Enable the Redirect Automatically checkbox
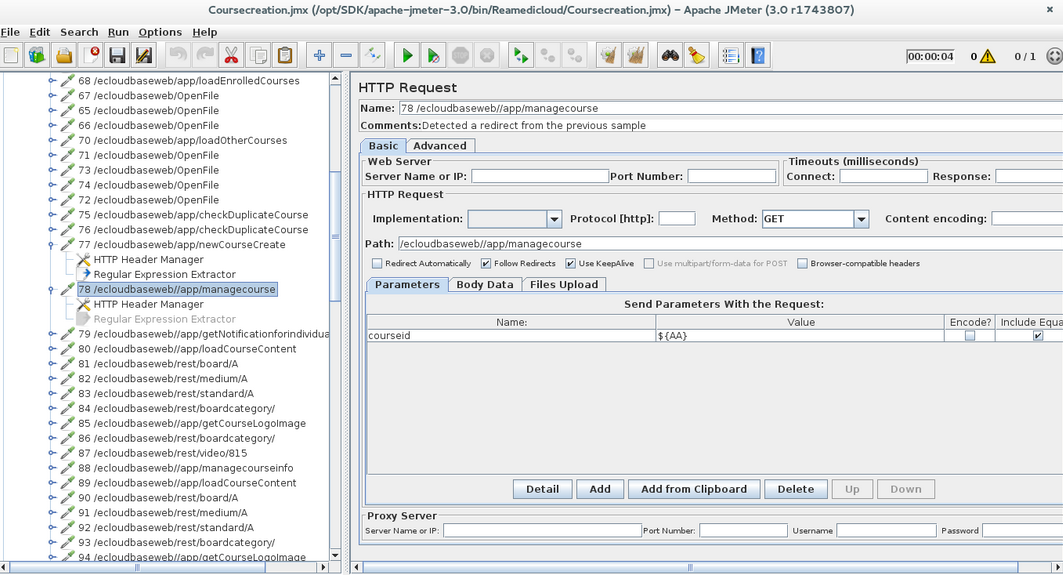The height and width of the screenshot is (575, 1063). (377, 264)
